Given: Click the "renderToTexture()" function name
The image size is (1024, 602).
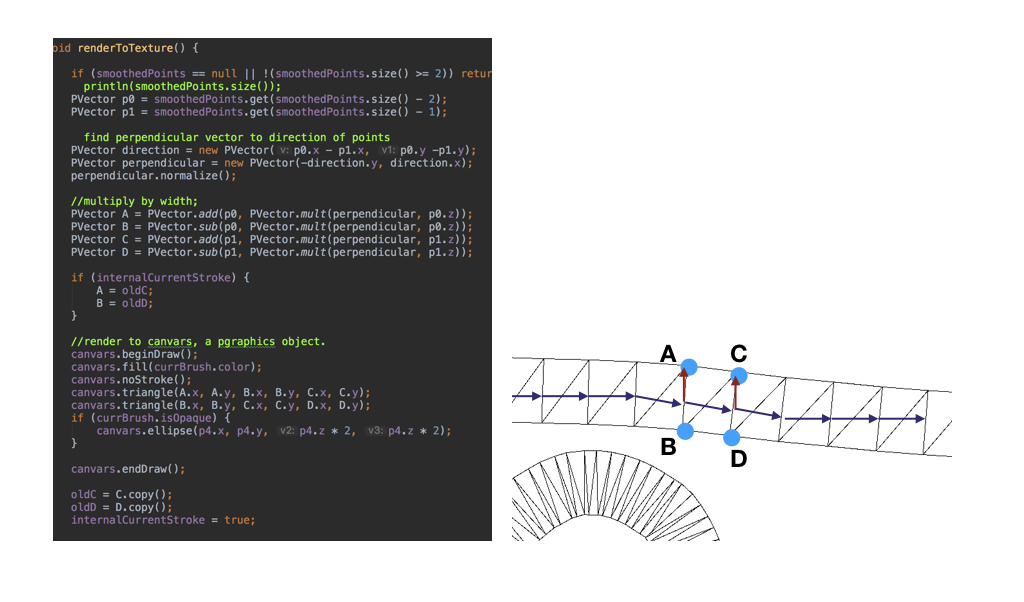Looking at the screenshot, I should pos(131,48).
